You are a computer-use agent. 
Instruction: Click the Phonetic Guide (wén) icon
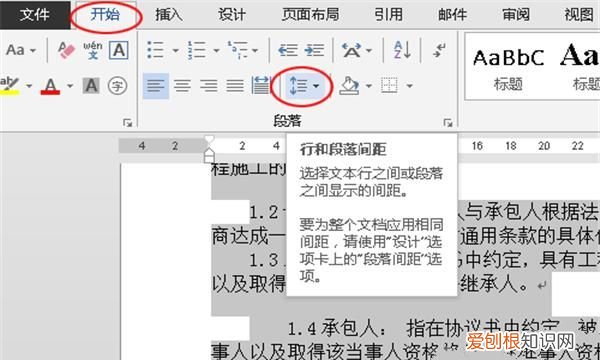(x=93, y=50)
